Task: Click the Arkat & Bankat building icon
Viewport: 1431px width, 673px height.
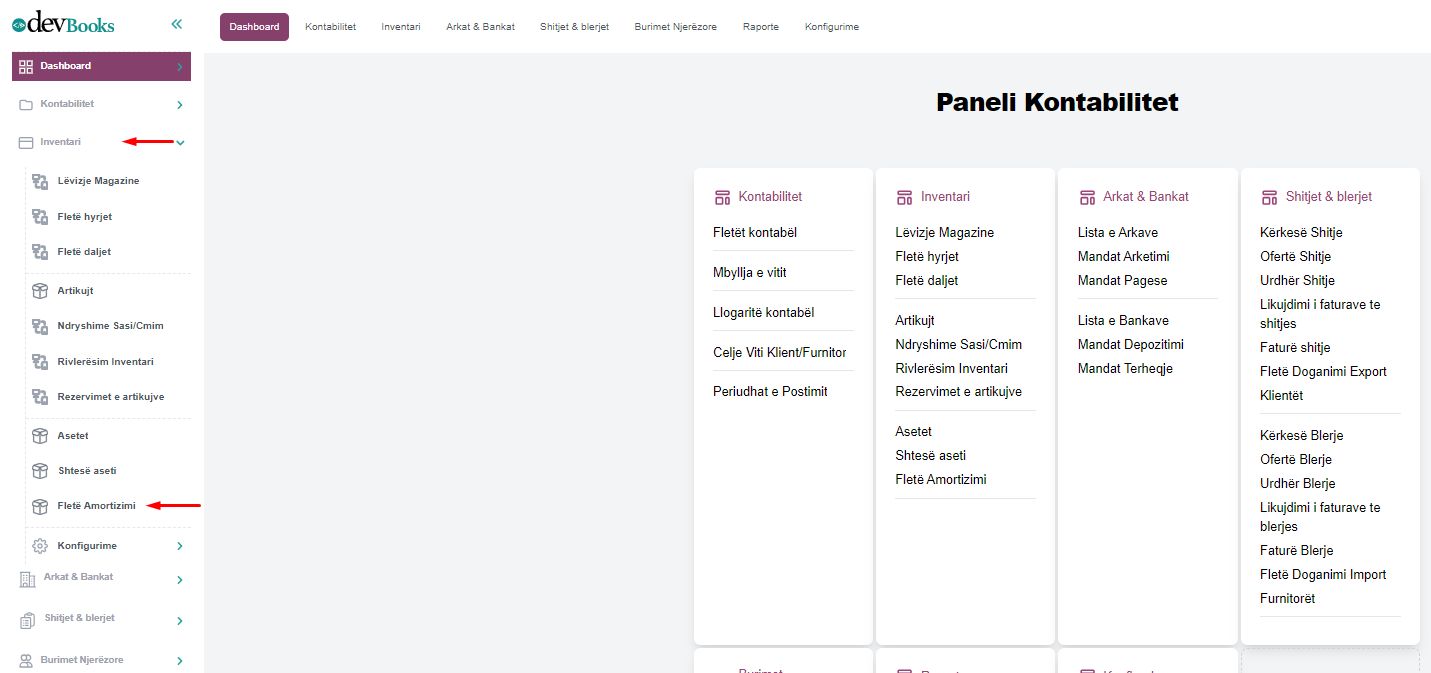Action: (27, 579)
